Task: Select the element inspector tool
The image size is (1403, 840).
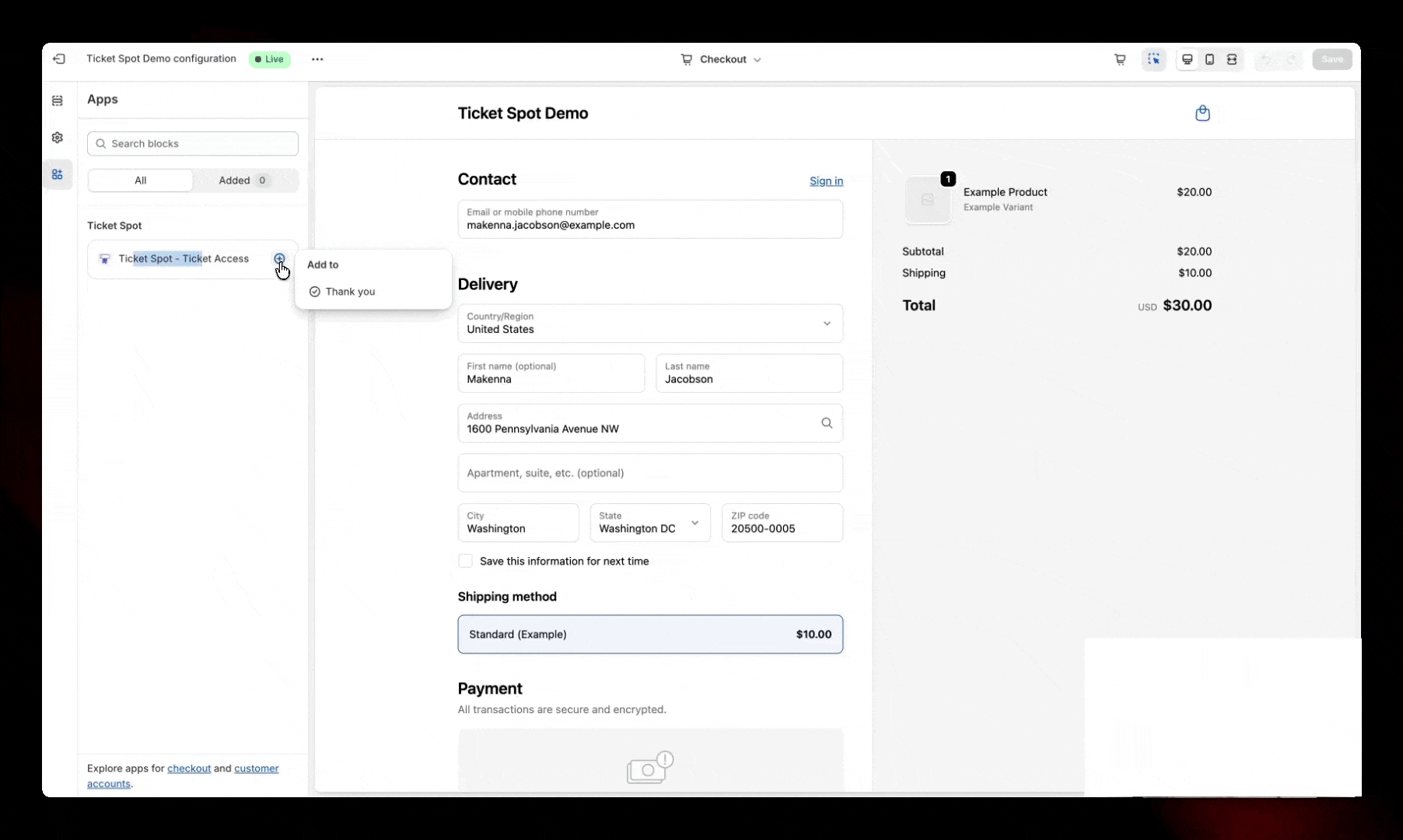Action: (x=1154, y=59)
